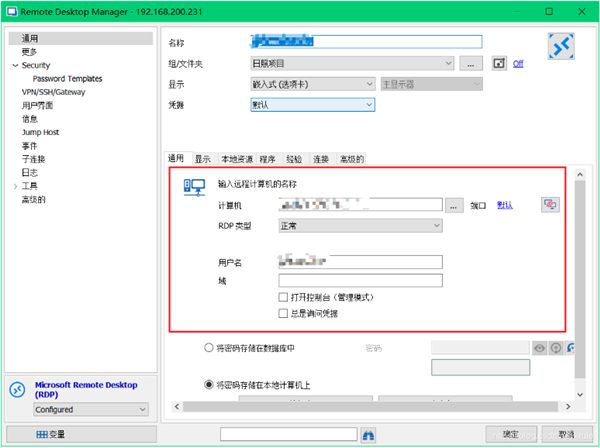Reveal password with the eye icon
The image size is (600, 448).
point(540,348)
